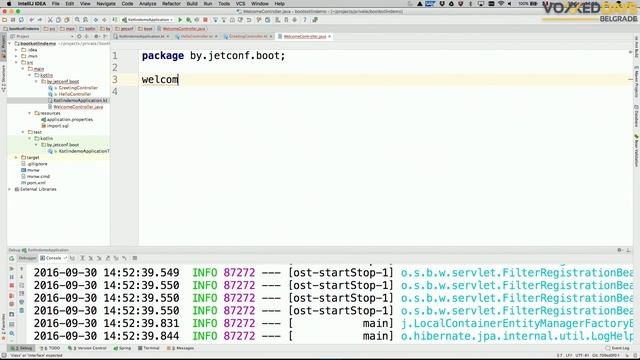Click the src breadcrumb in navigation bar
This screenshot has height=360, width=640.
(50, 29)
